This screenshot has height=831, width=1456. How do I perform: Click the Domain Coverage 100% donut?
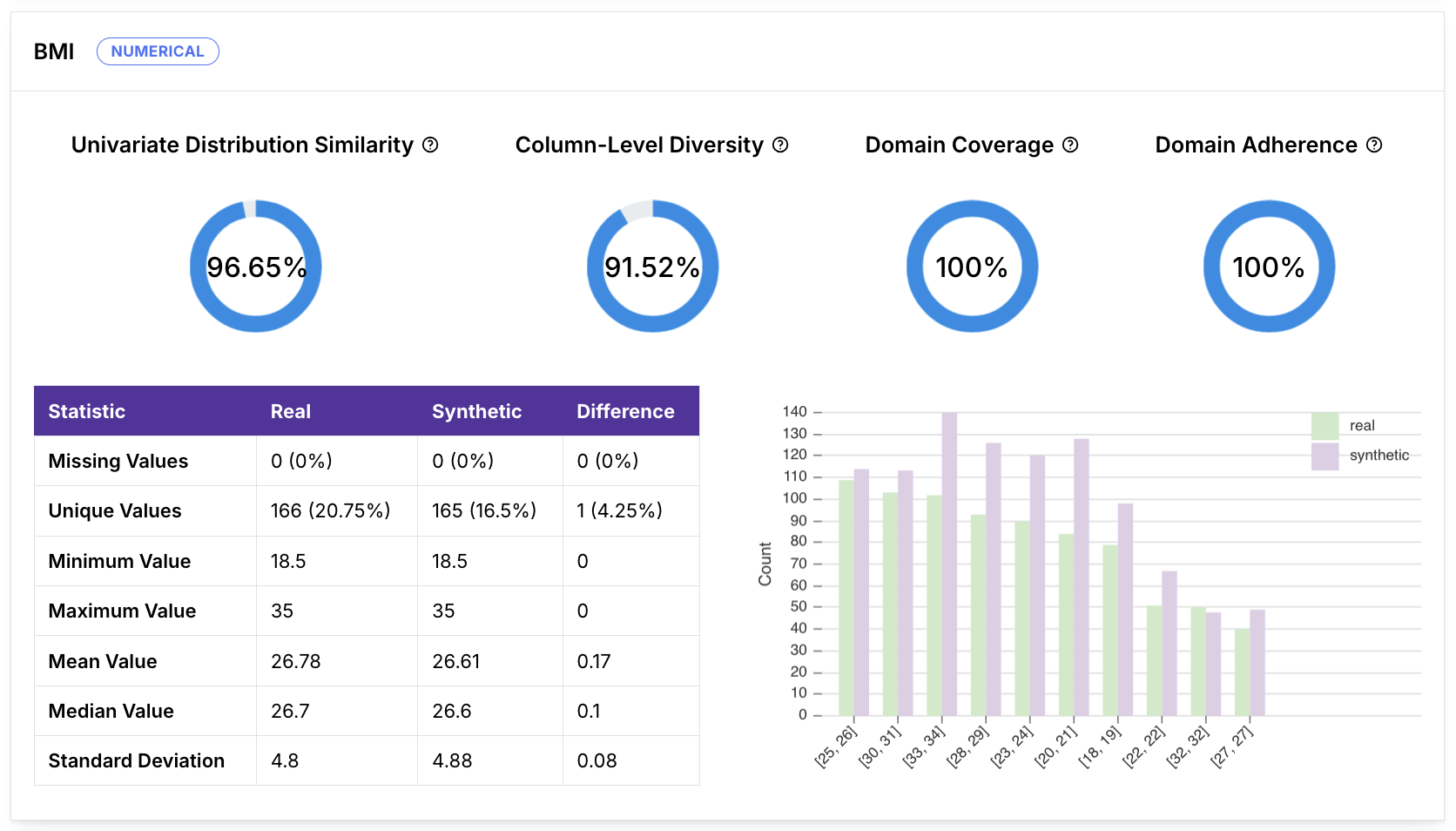tap(973, 267)
